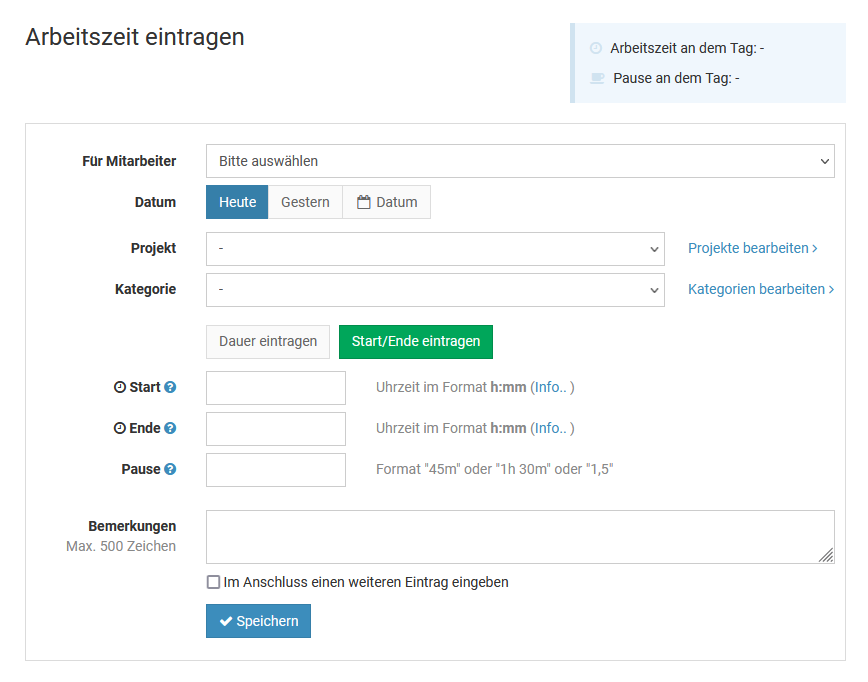Click the clock icon beside the Start label

[x=120, y=388]
